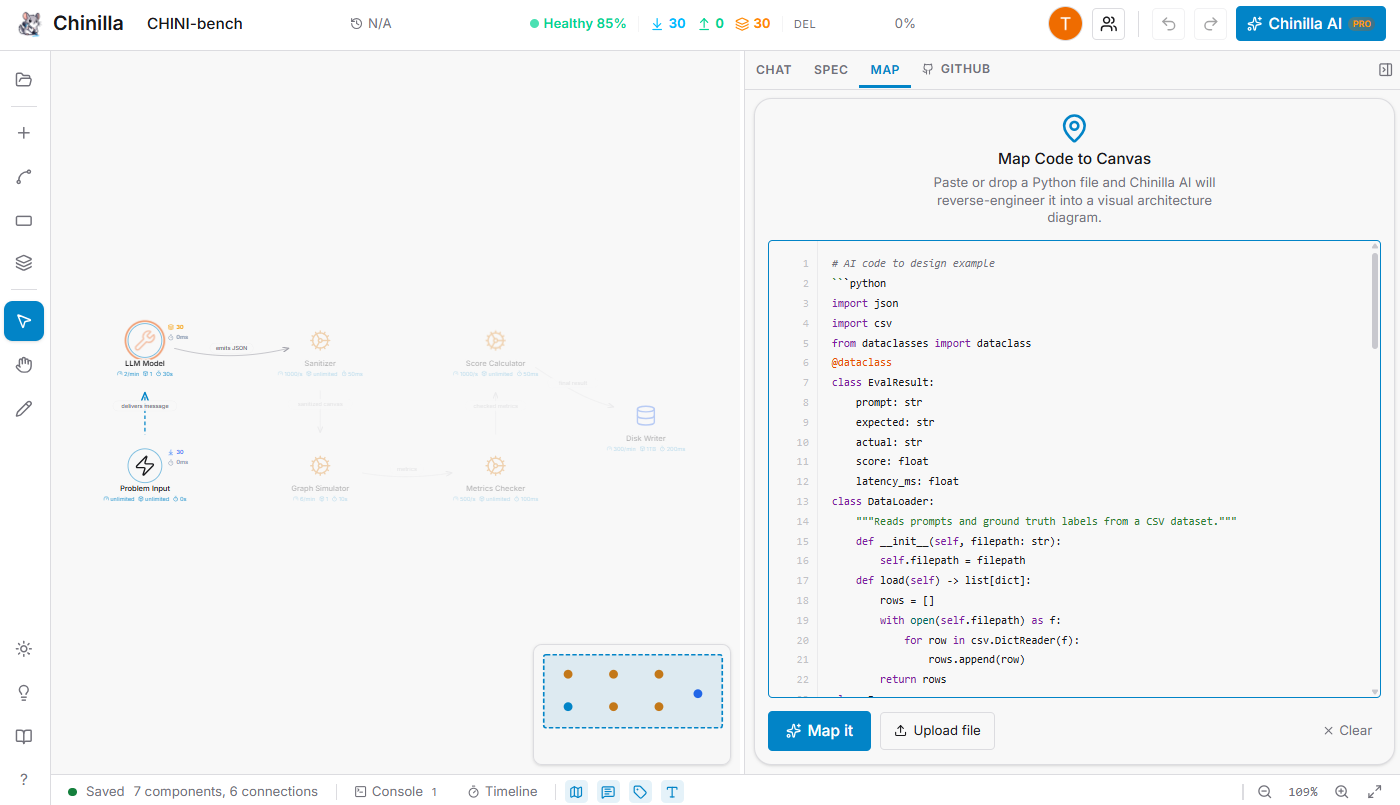Click the add component plus icon

tap(24, 133)
